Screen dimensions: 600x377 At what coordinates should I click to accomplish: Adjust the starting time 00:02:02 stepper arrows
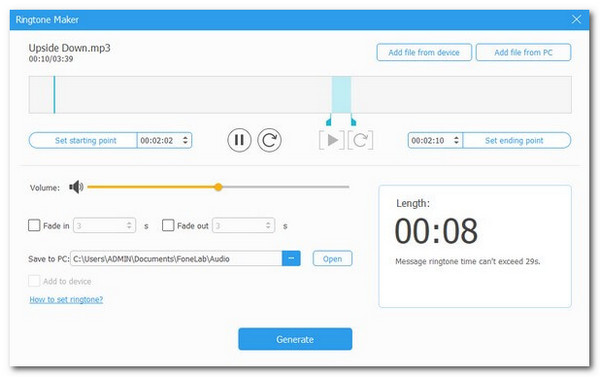pyautogui.click(x=185, y=140)
